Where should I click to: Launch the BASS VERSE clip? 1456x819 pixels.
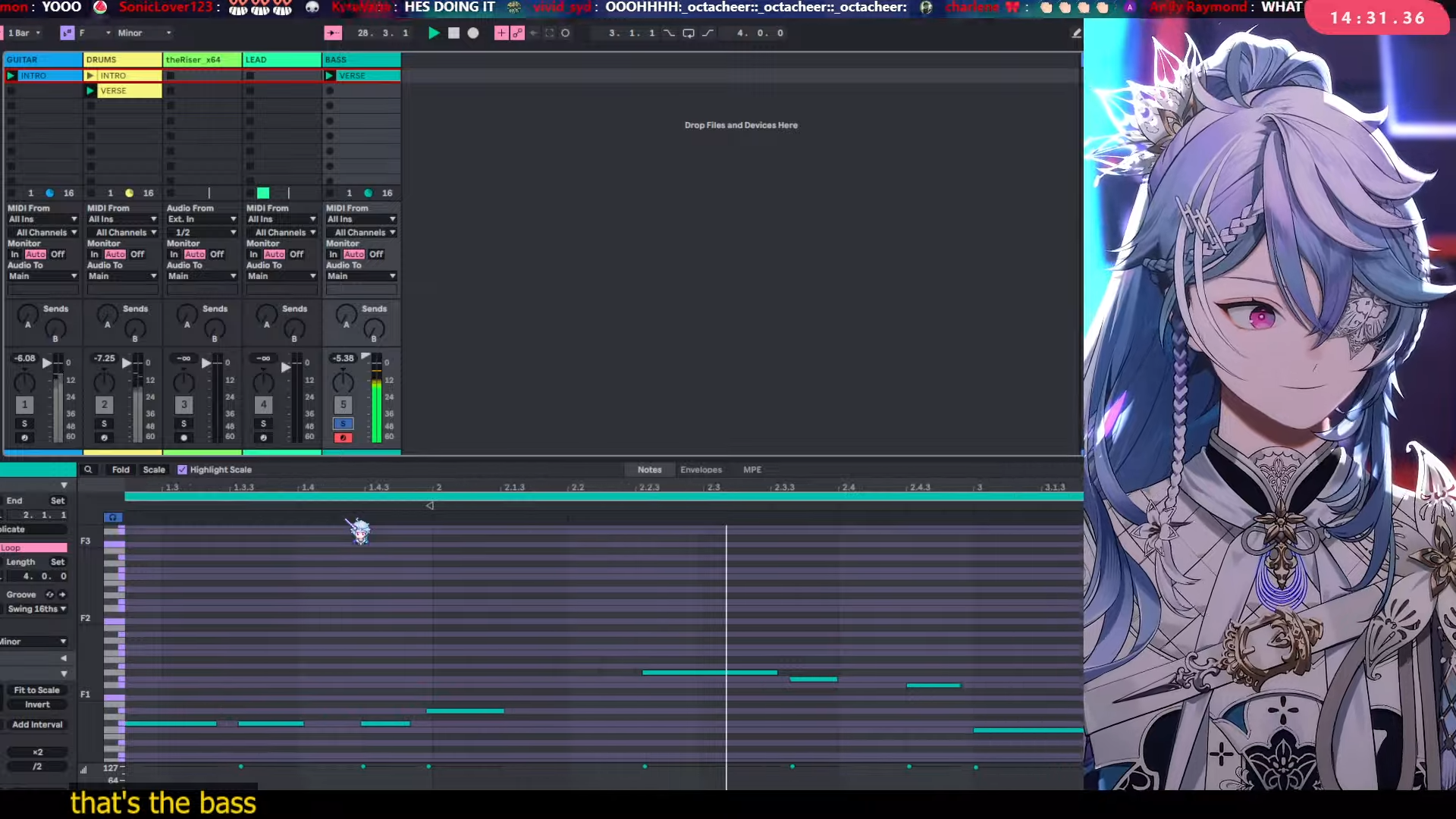[x=330, y=76]
